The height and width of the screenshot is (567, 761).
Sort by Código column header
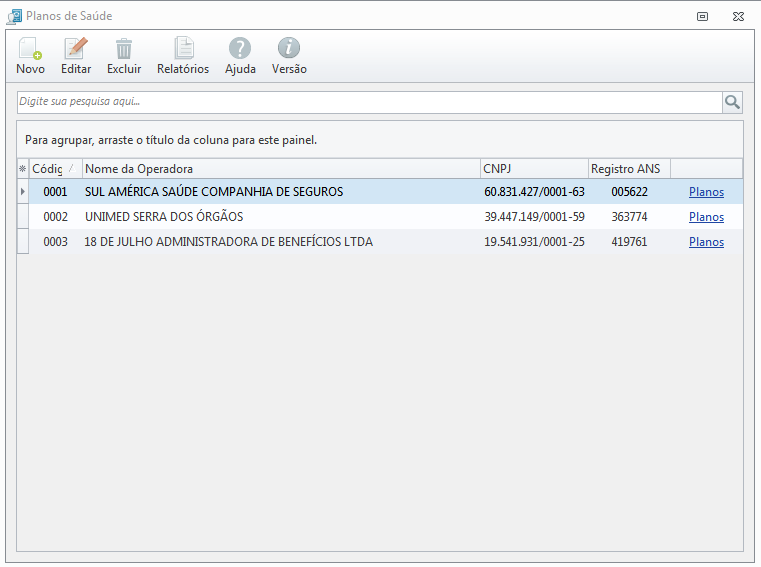pyautogui.click(x=55, y=169)
